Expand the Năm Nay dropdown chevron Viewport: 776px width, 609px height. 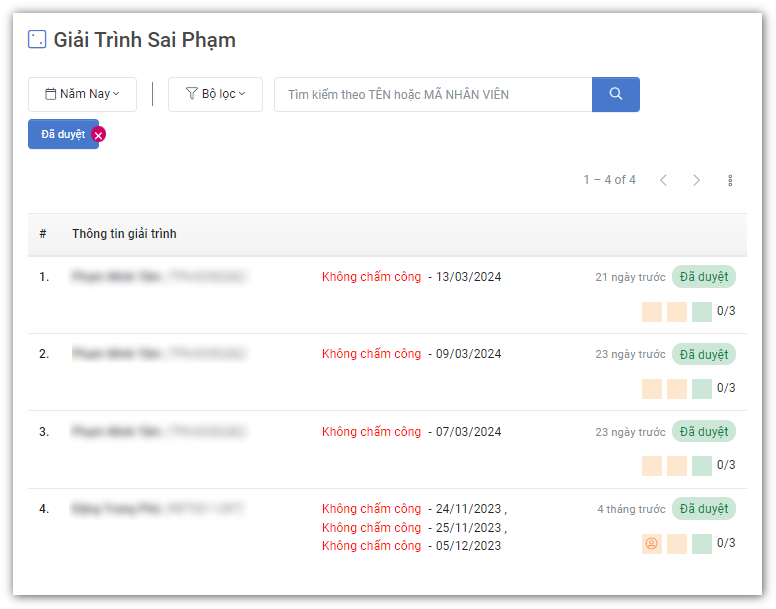tap(117, 94)
